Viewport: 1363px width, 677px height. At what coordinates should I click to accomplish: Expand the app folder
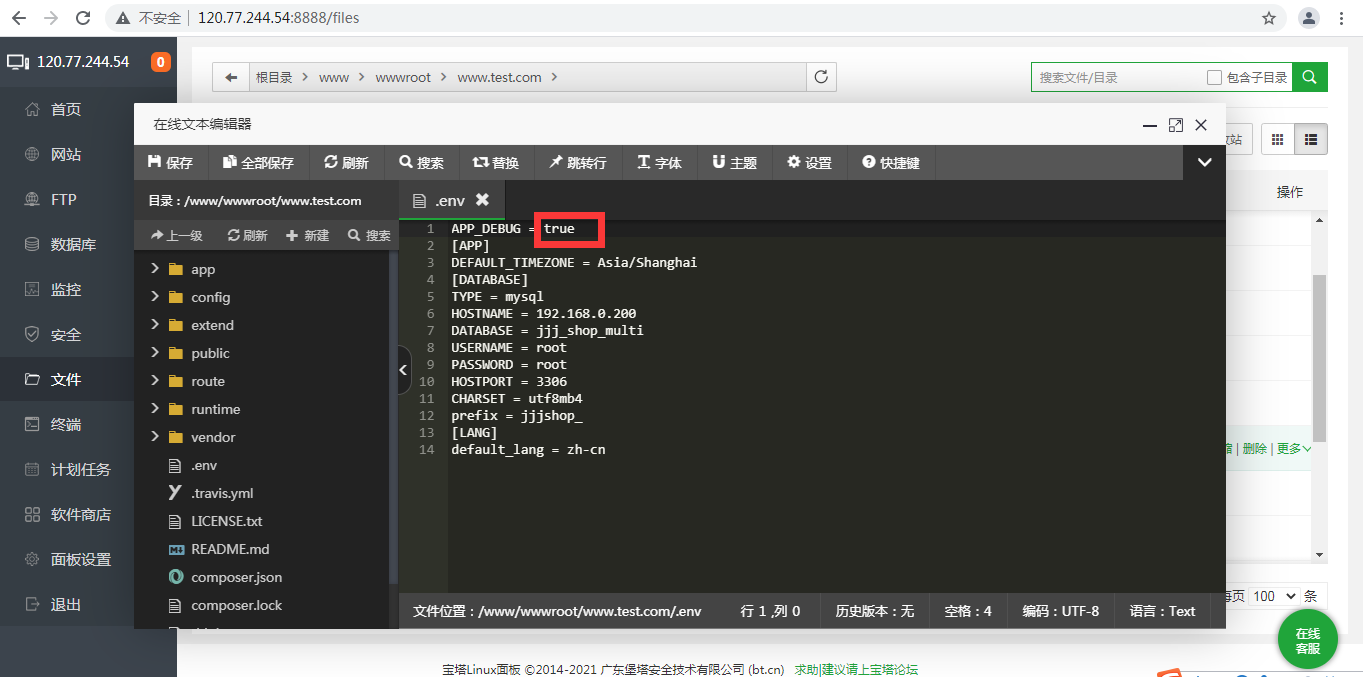[x=154, y=269]
